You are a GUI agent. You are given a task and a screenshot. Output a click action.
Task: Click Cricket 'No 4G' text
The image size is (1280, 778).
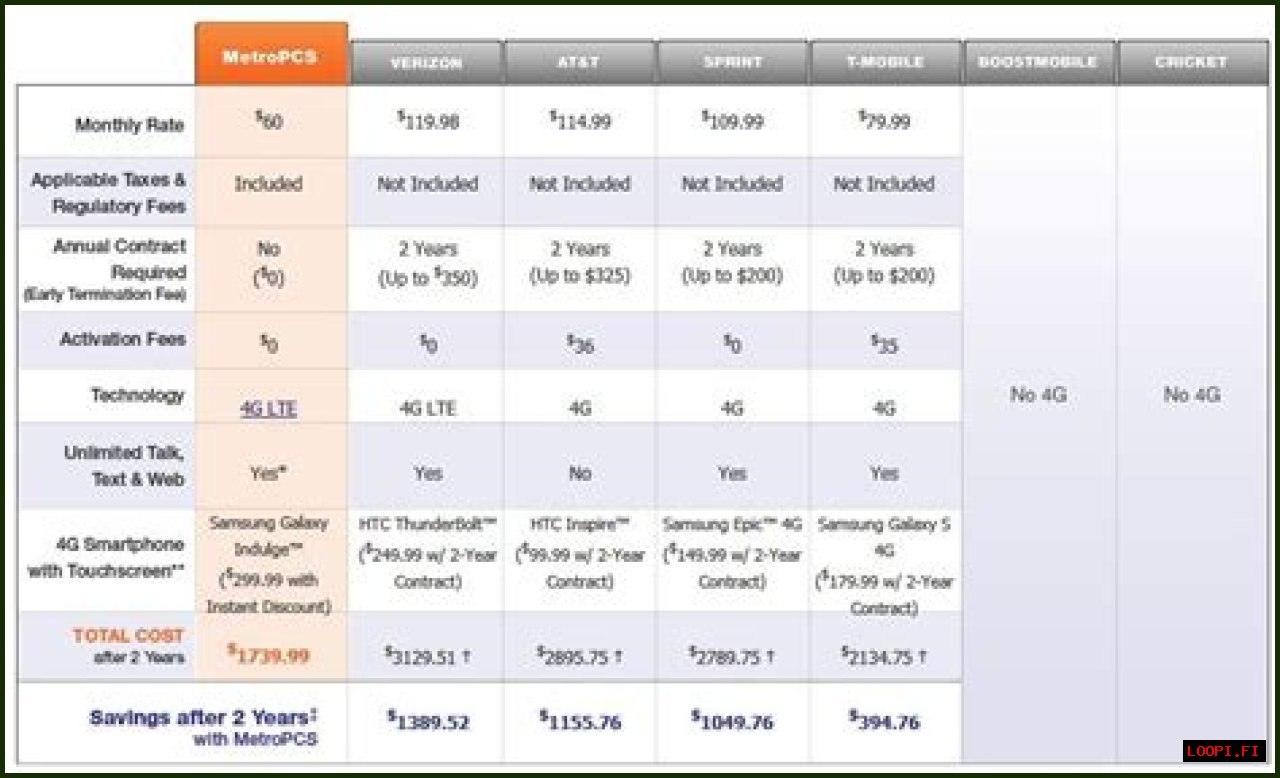(x=1192, y=395)
